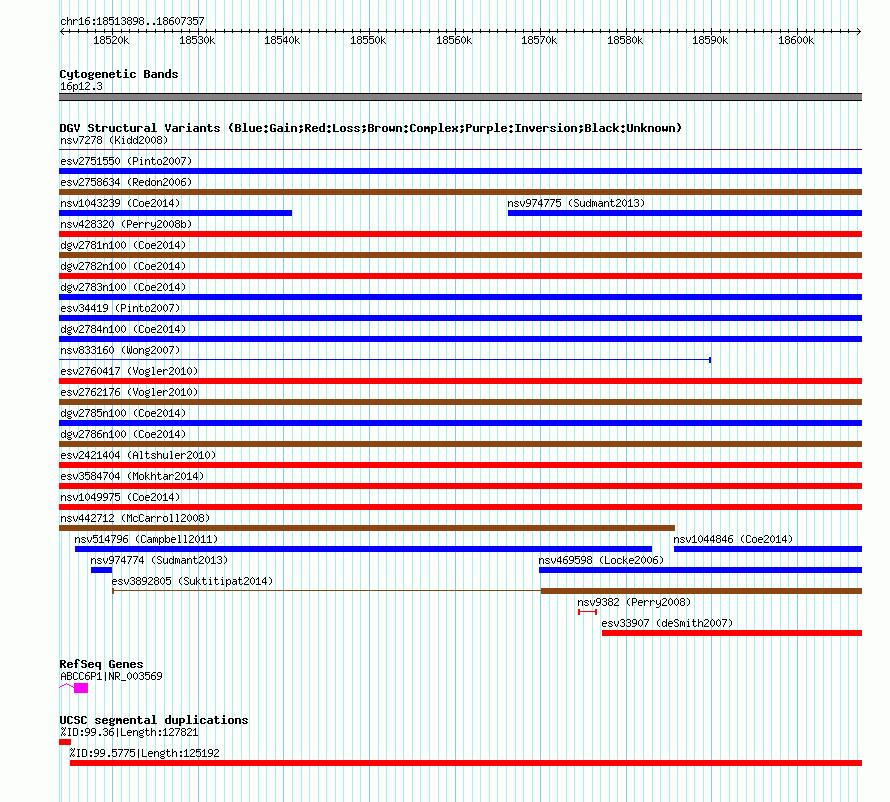Select variant nsv7278 (Kidd2008) label

[x=114, y=140]
